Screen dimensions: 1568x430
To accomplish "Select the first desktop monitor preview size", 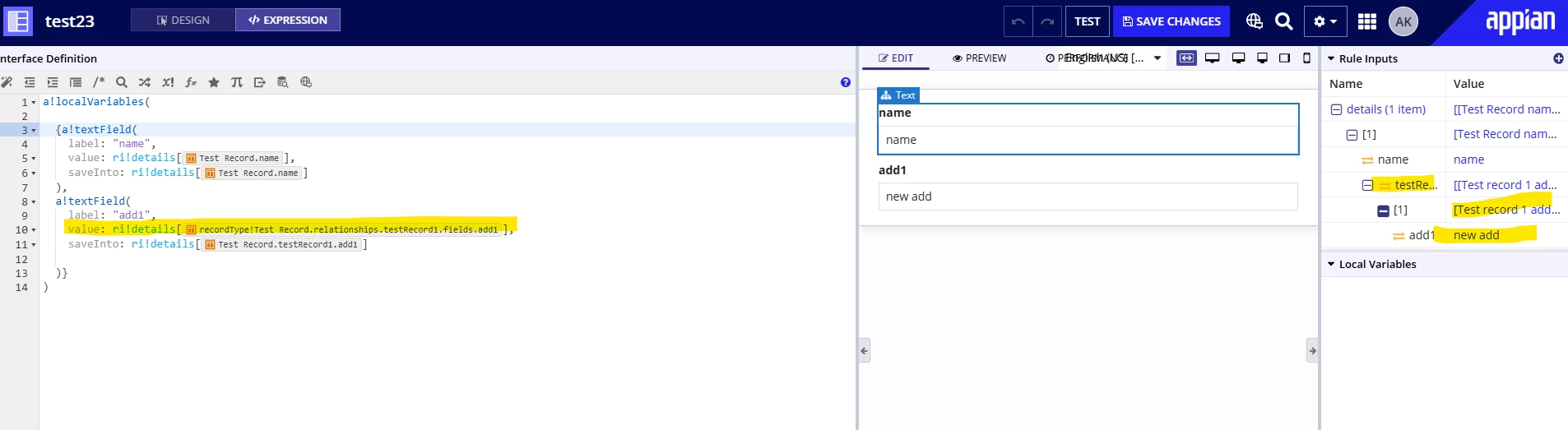I will coord(1212,58).
